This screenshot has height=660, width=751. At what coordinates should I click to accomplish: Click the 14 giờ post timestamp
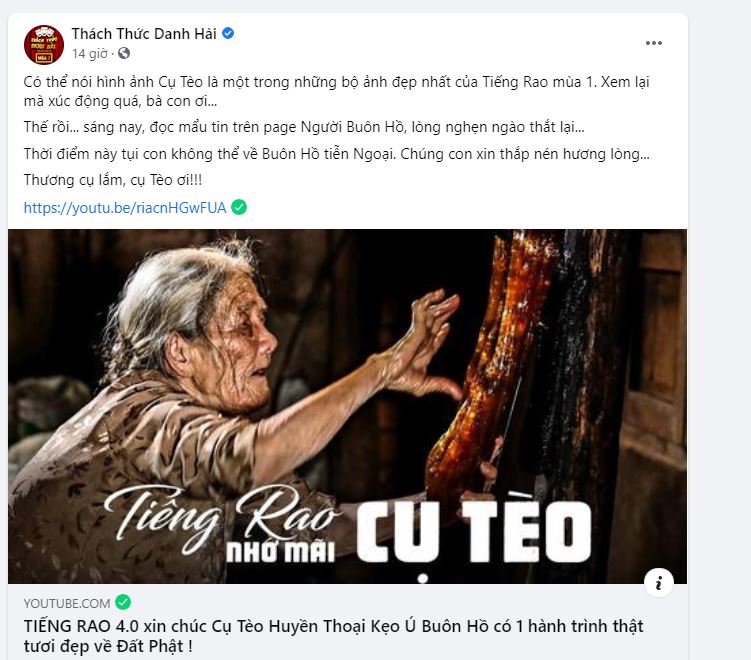point(90,53)
